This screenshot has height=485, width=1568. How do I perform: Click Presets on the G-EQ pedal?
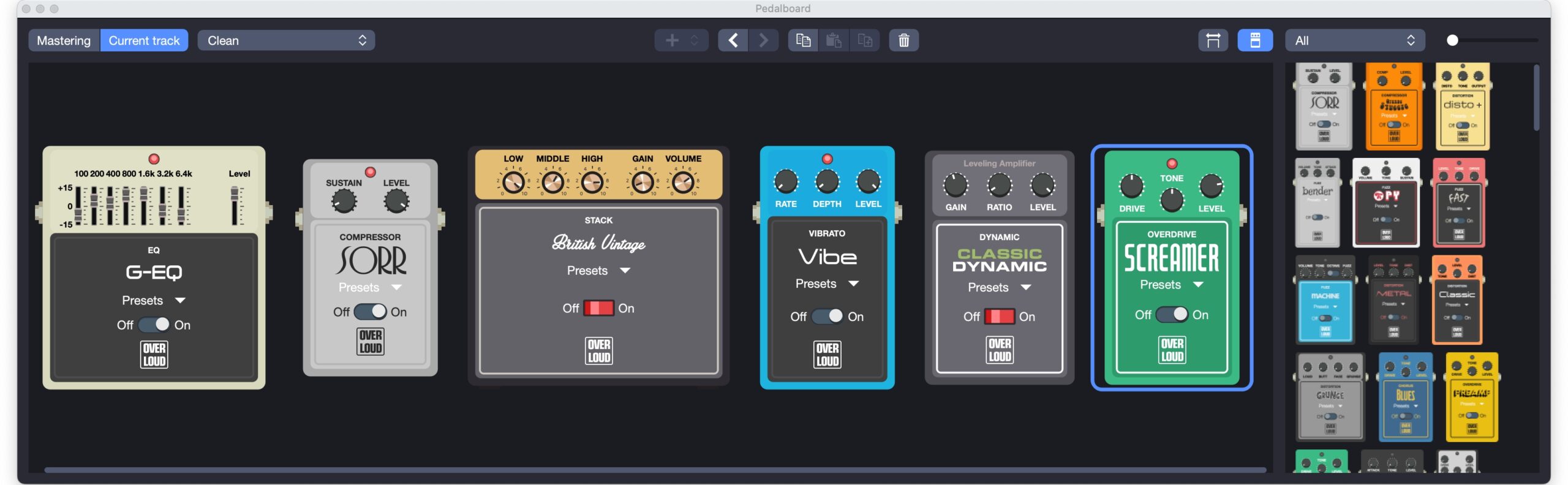coord(153,300)
